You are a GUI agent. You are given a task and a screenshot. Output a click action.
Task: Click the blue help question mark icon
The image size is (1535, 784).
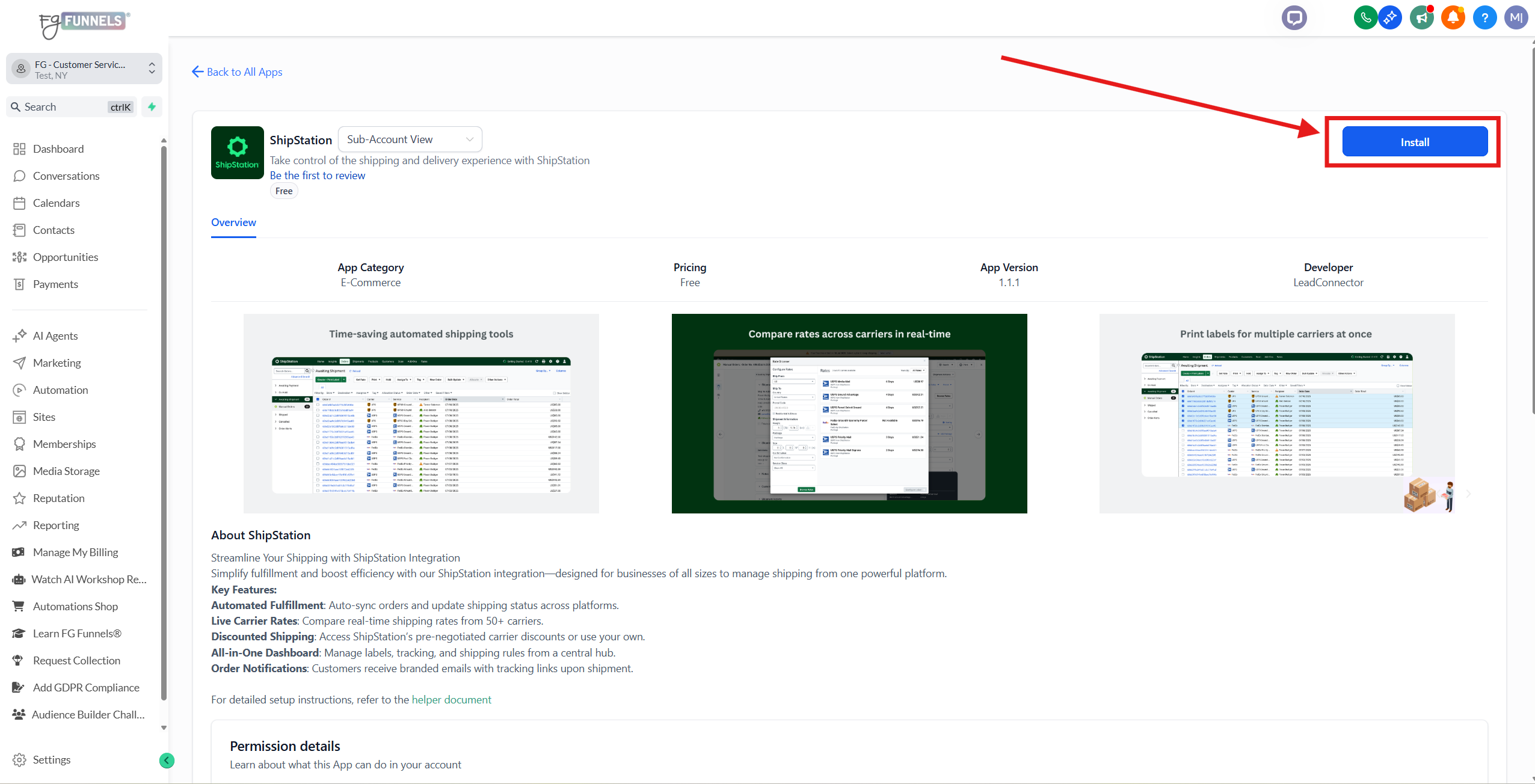pos(1484,17)
